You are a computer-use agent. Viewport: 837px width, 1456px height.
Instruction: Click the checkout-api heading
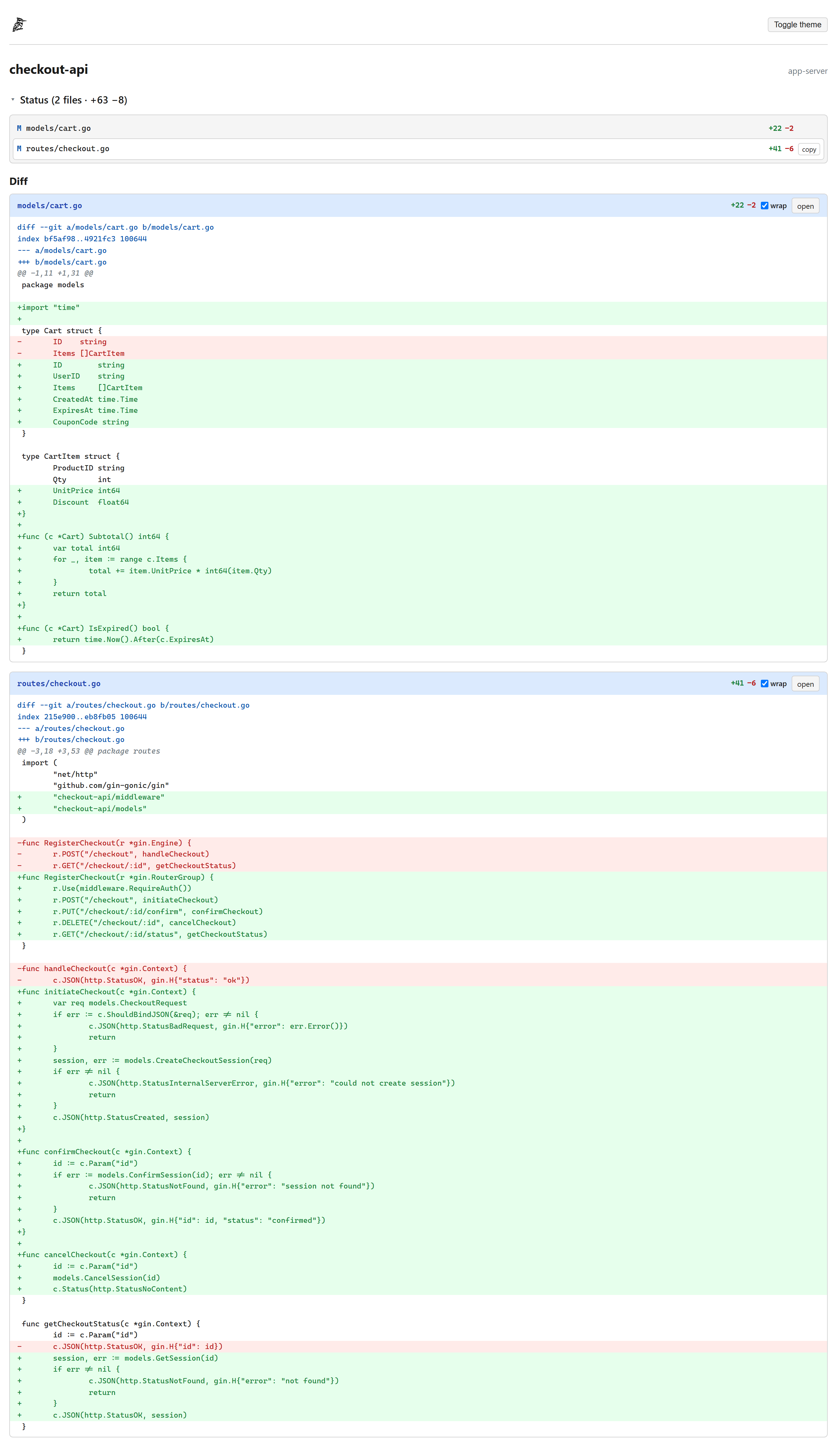pos(49,69)
